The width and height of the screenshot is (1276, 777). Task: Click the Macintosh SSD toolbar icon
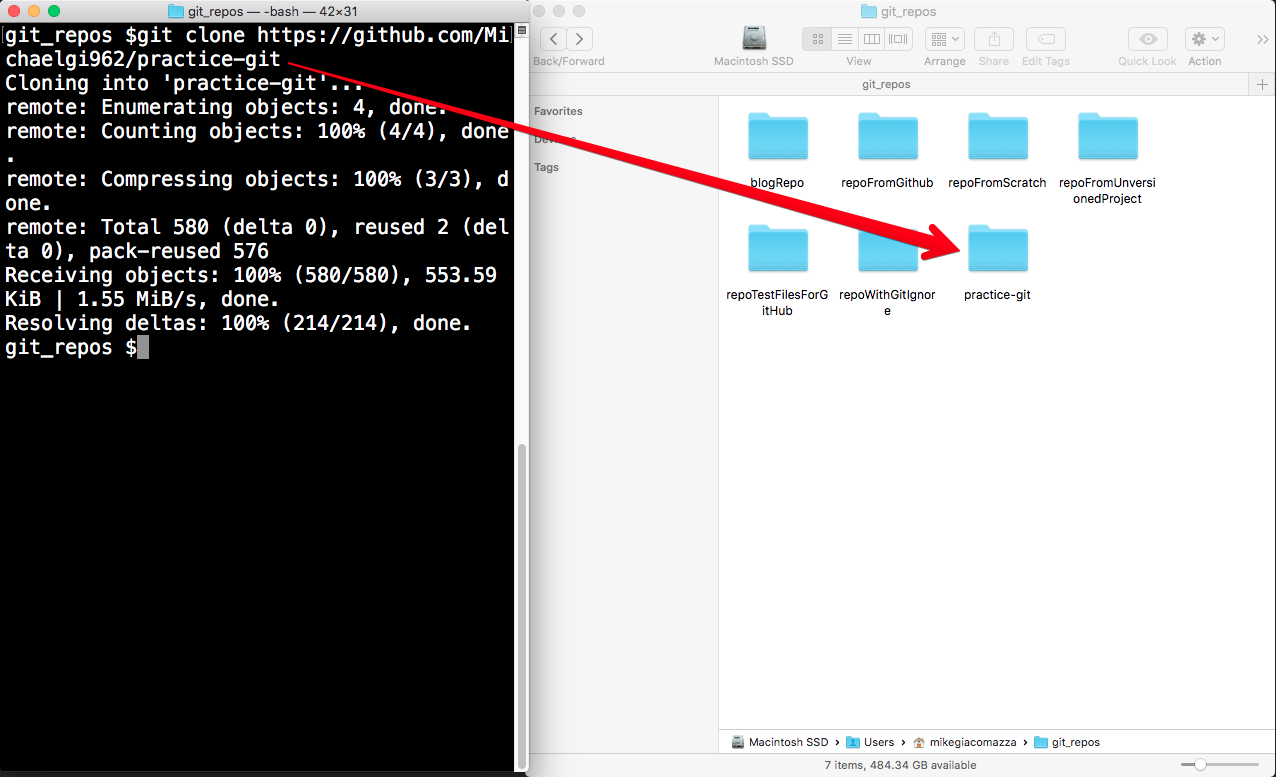[754, 39]
